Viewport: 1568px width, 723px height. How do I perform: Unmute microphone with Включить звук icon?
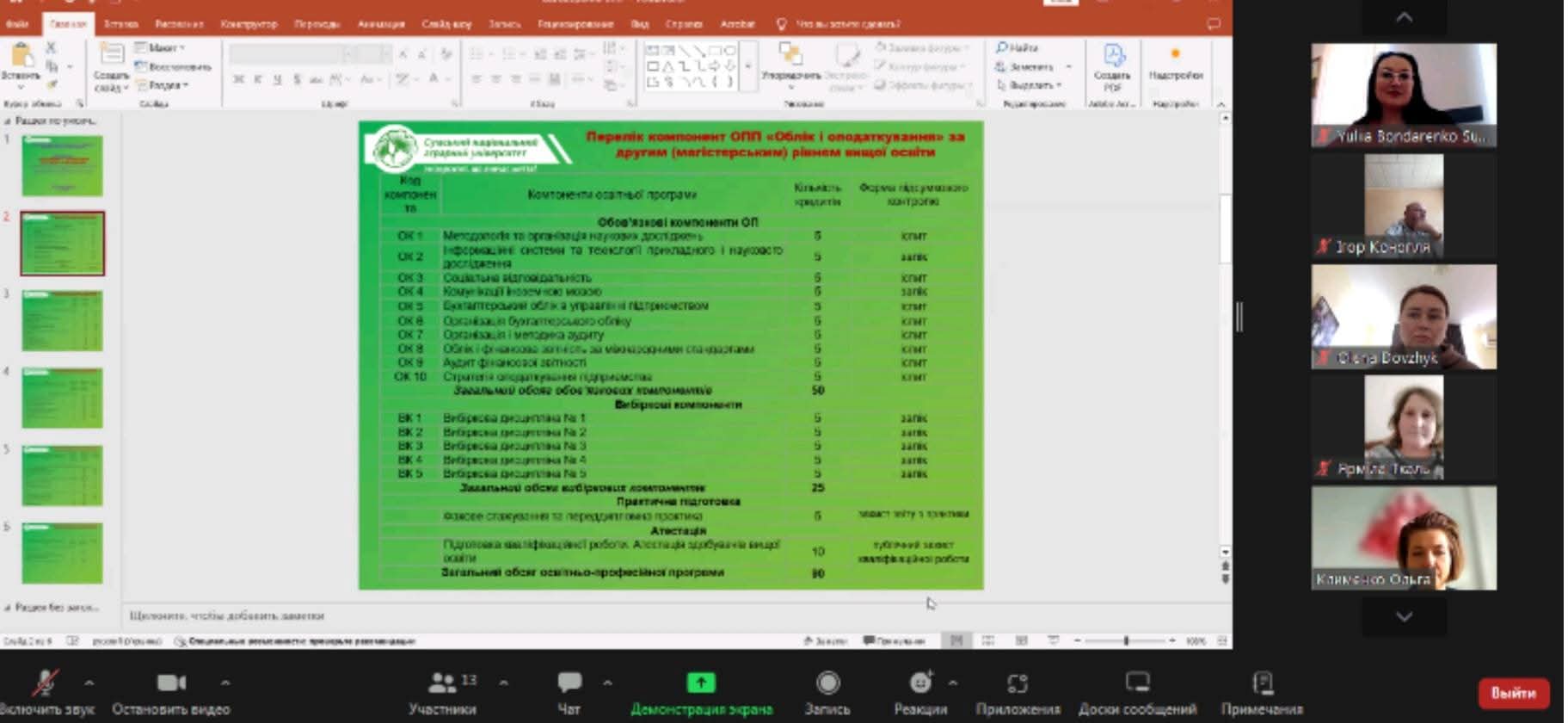pyautogui.click(x=45, y=683)
